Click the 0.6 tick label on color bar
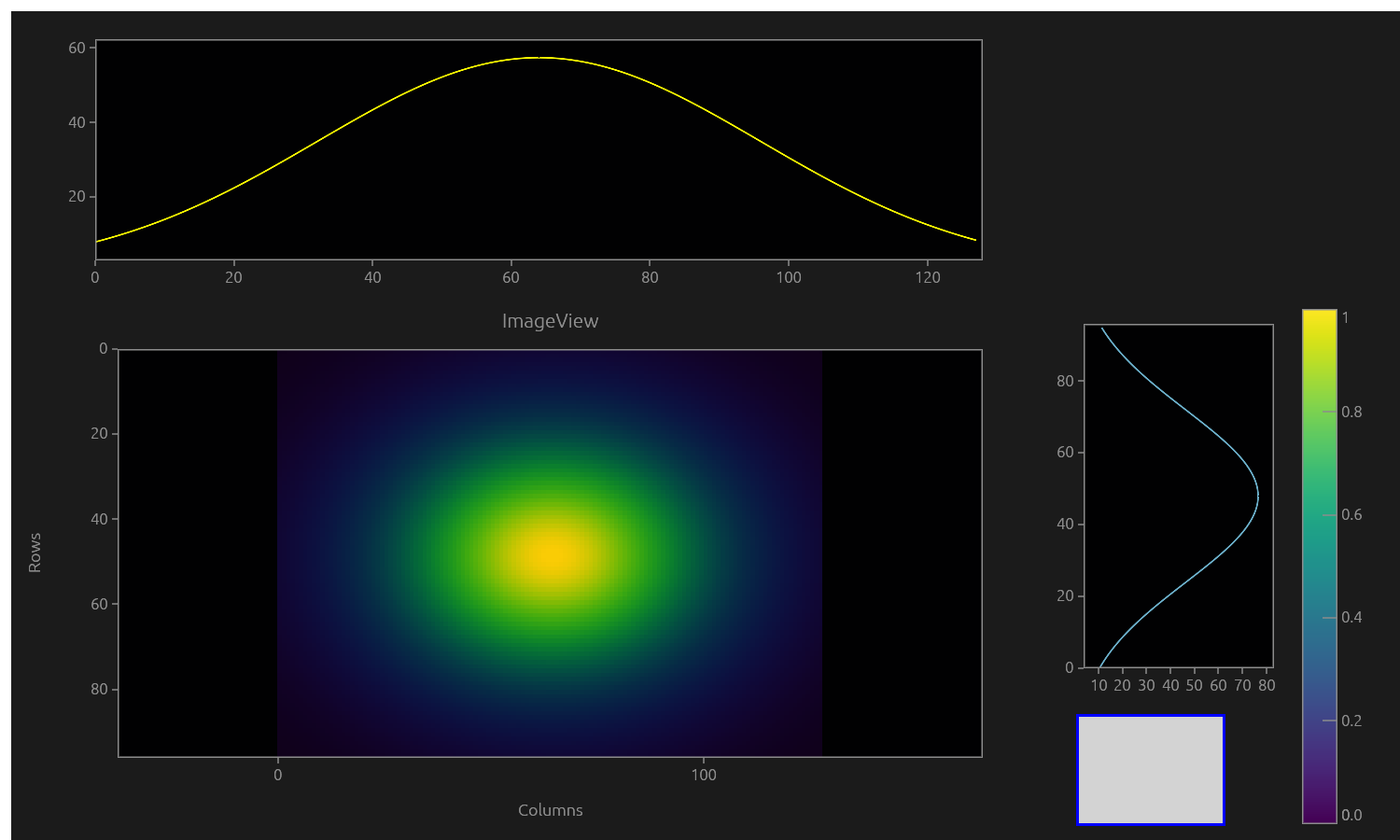1400x840 pixels. (x=1351, y=514)
